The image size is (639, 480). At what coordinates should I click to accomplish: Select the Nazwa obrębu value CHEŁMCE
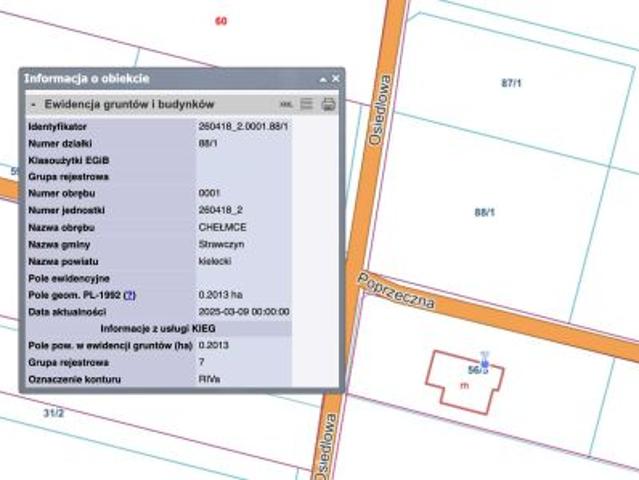223,227
